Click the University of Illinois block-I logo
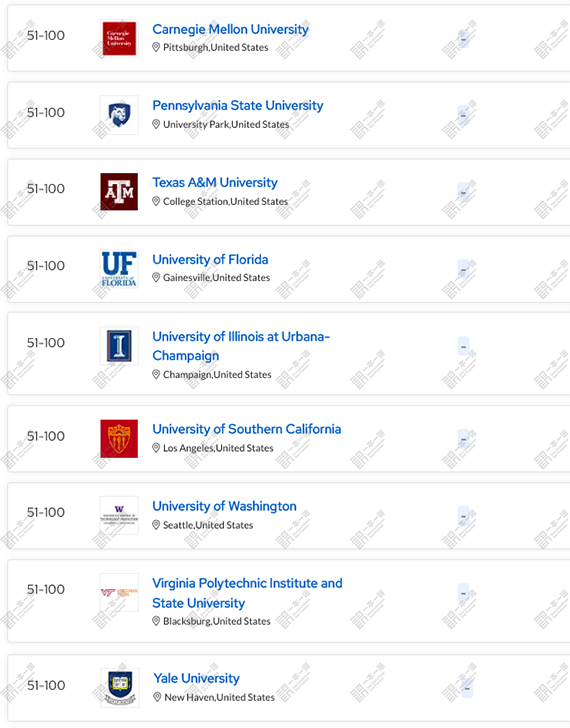Viewport: 570px width, 728px height. [119, 346]
